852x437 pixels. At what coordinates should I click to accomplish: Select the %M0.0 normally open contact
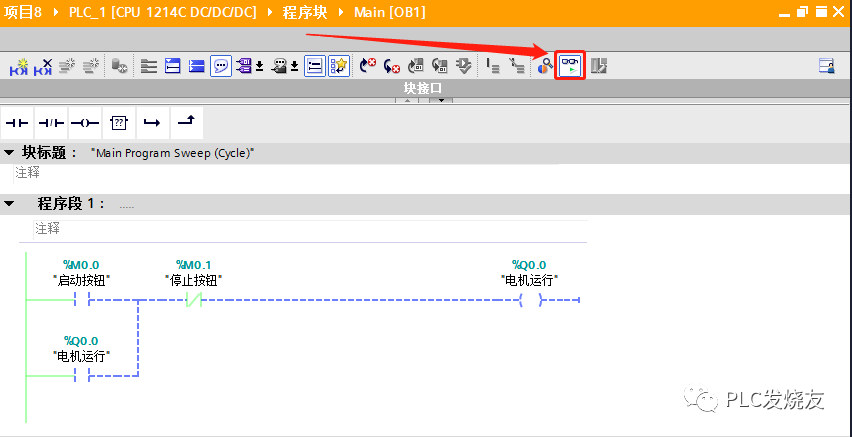tap(82, 299)
